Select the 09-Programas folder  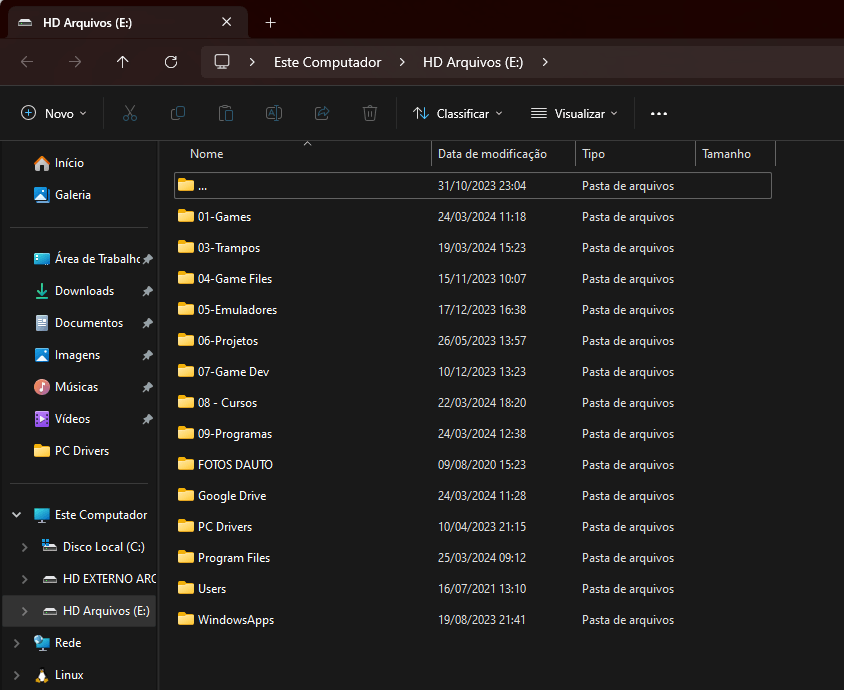point(473,434)
